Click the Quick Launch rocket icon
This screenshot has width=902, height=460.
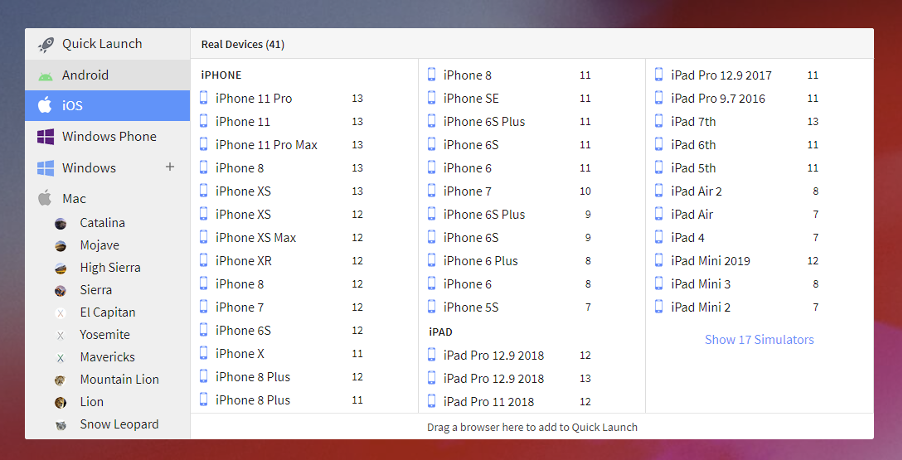(46, 44)
